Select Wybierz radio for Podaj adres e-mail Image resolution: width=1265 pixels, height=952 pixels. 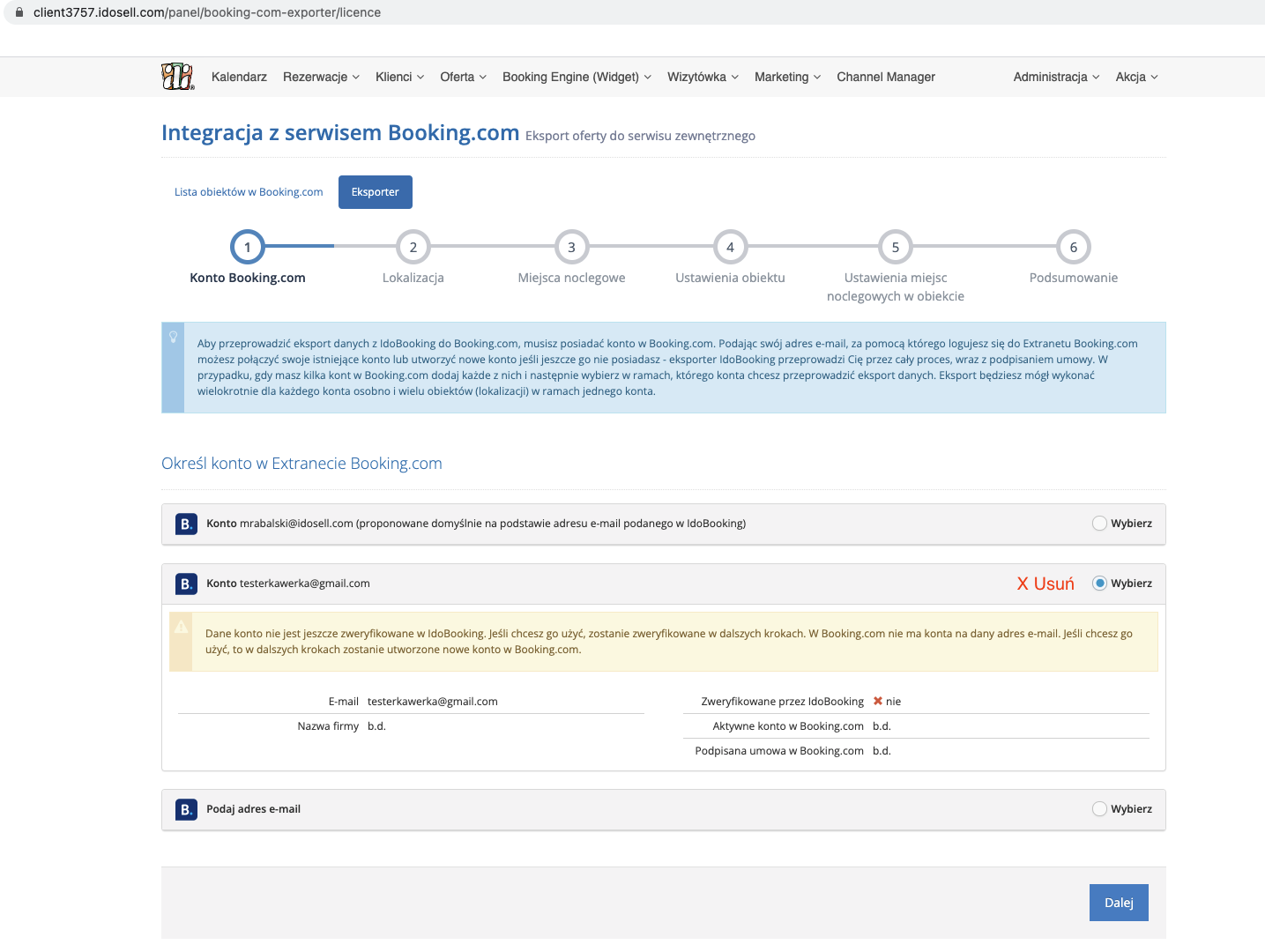pos(1099,809)
